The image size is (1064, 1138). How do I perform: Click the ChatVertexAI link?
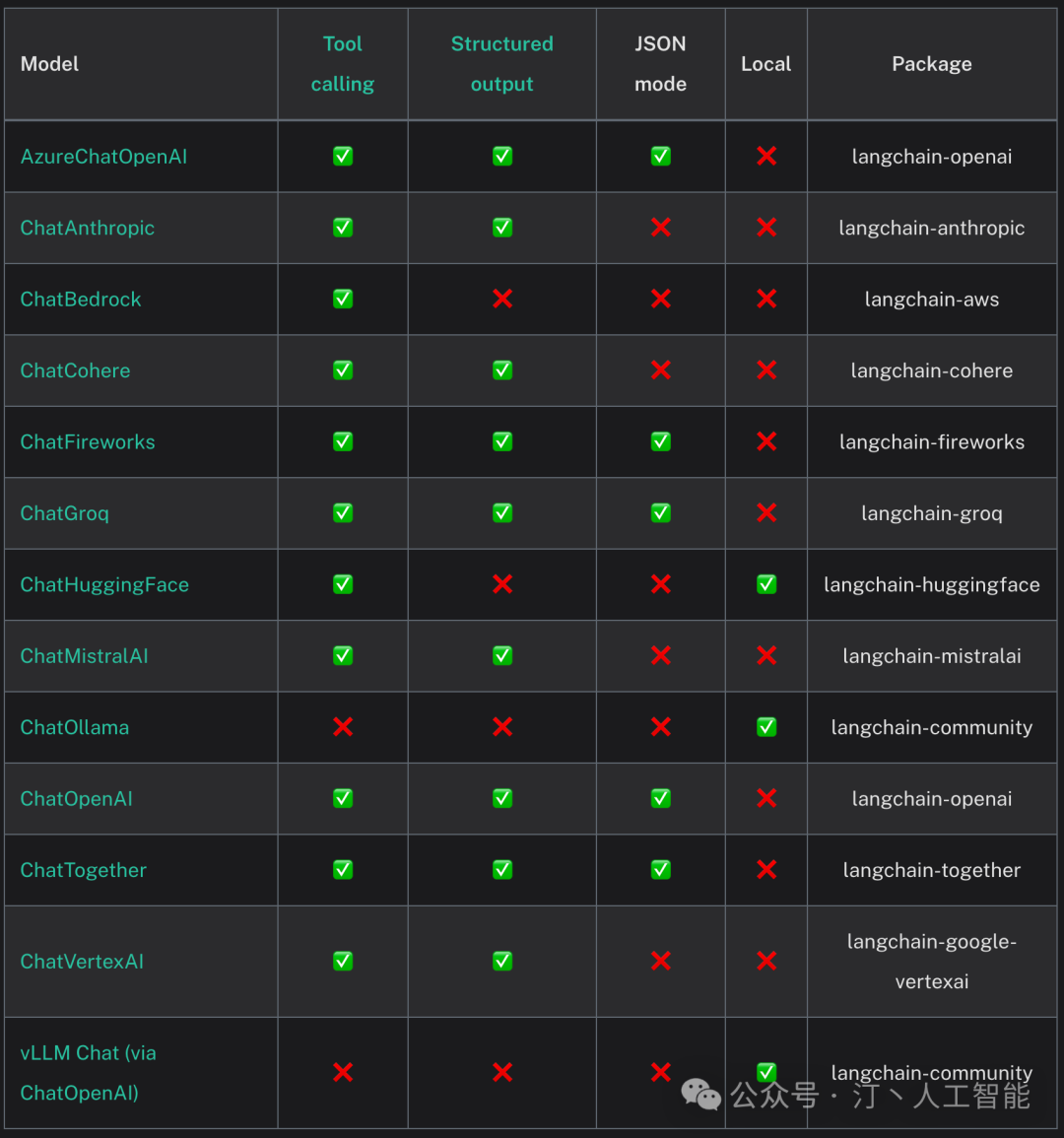[82, 962]
